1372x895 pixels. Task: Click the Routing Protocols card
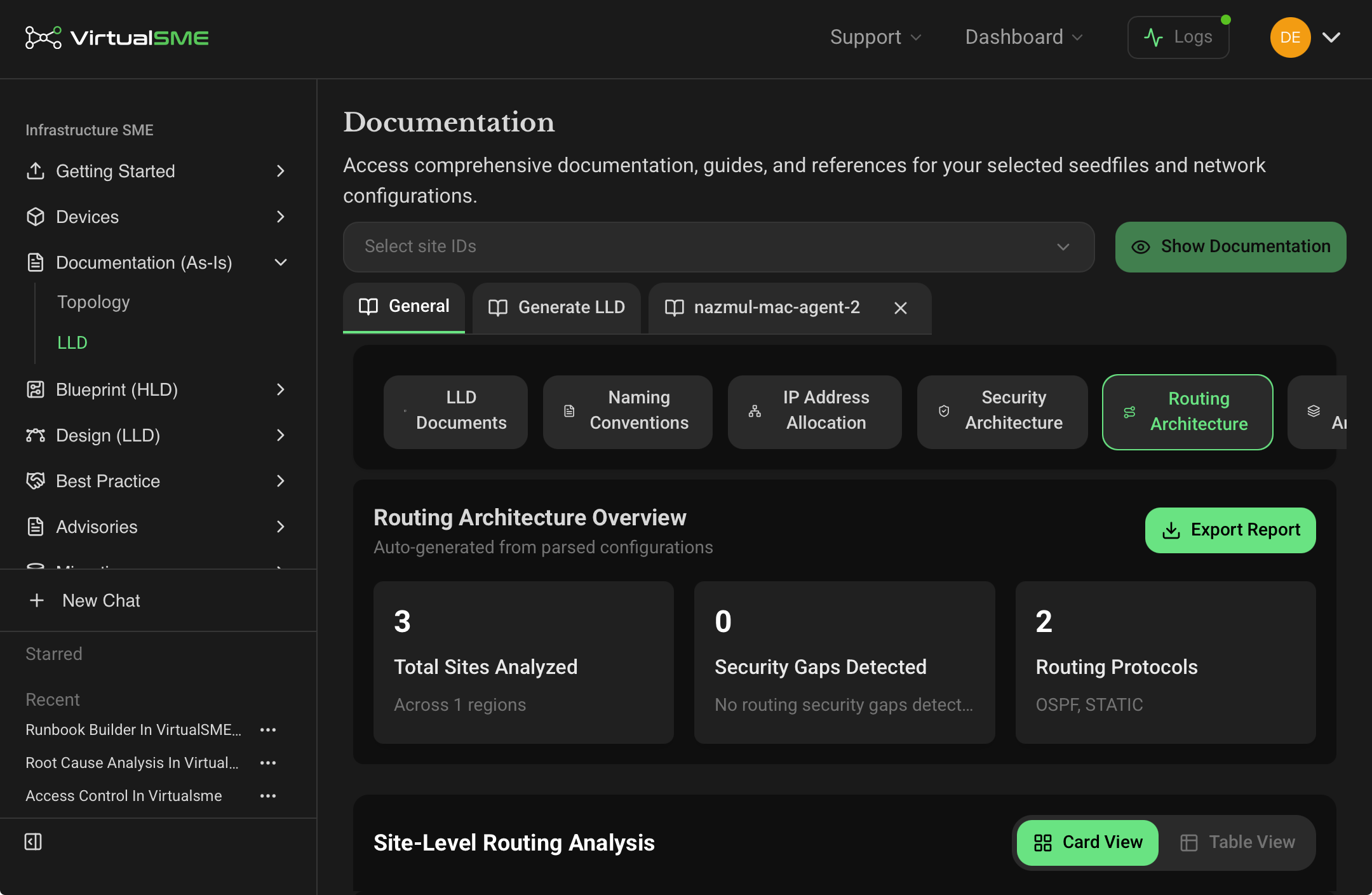[x=1166, y=663]
